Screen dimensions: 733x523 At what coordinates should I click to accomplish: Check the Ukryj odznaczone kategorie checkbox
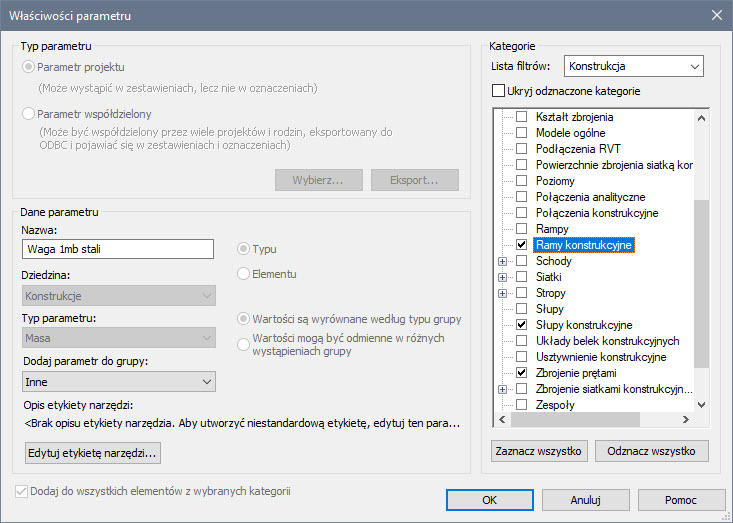pyautogui.click(x=499, y=91)
